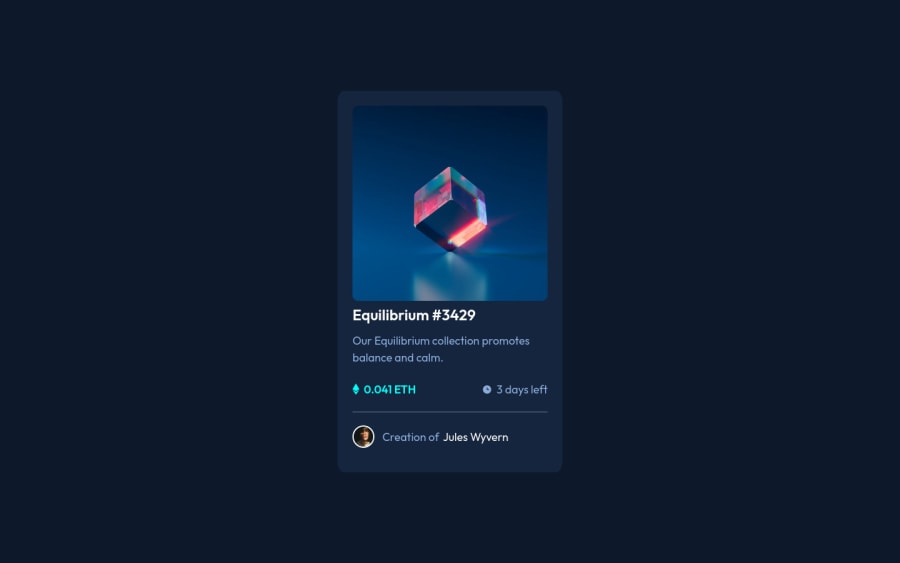Click the glowing red edge of the cube
This screenshot has width=900, height=563.
pos(467,232)
